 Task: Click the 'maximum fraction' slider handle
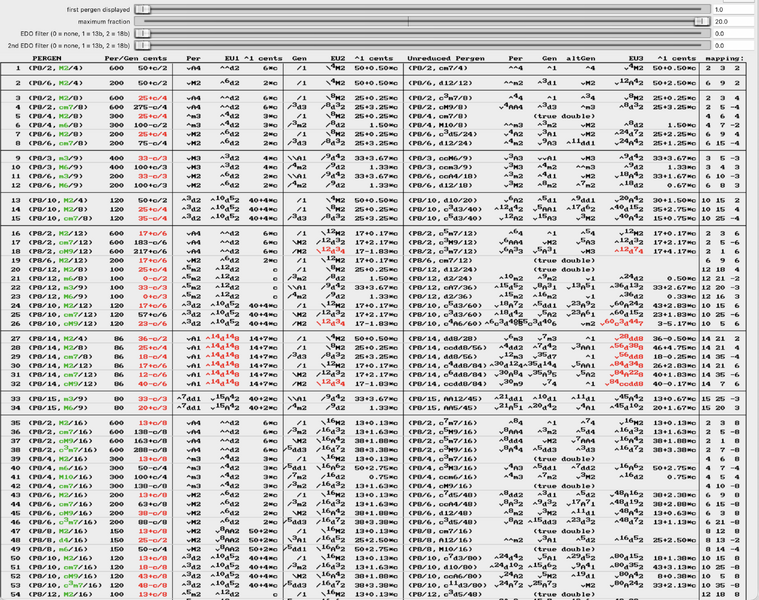click(x=701, y=21)
